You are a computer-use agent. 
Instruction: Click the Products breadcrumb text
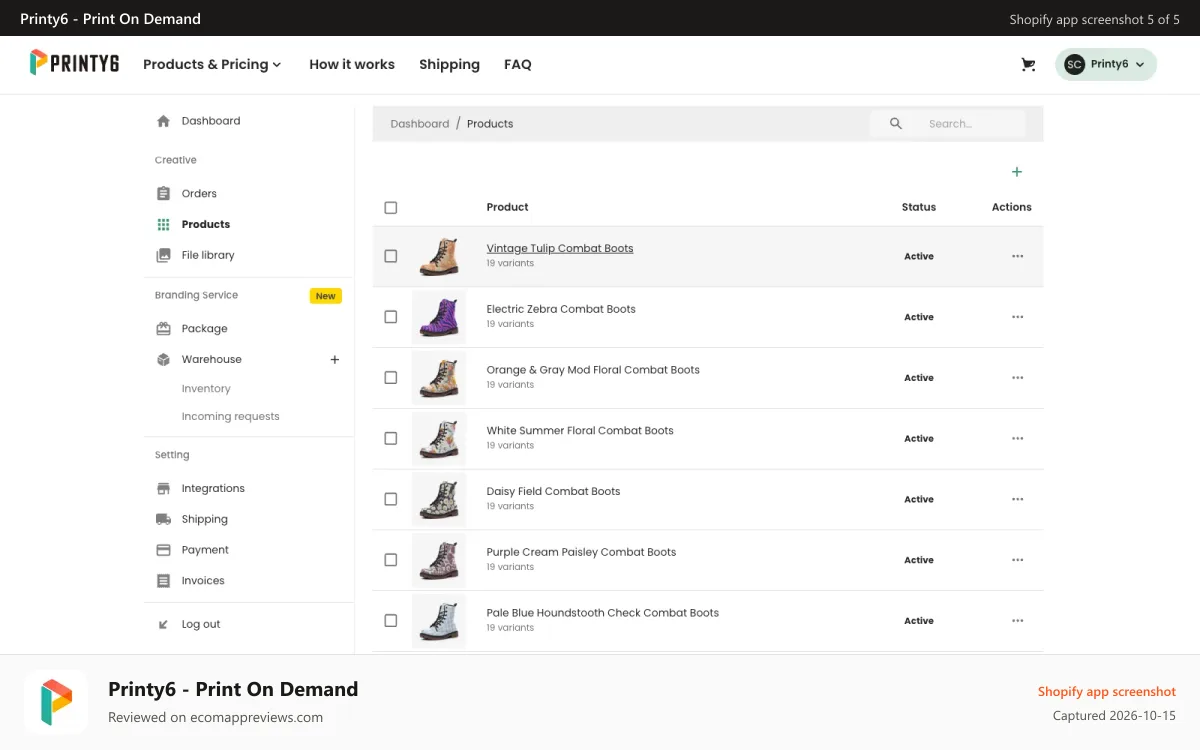coord(490,124)
